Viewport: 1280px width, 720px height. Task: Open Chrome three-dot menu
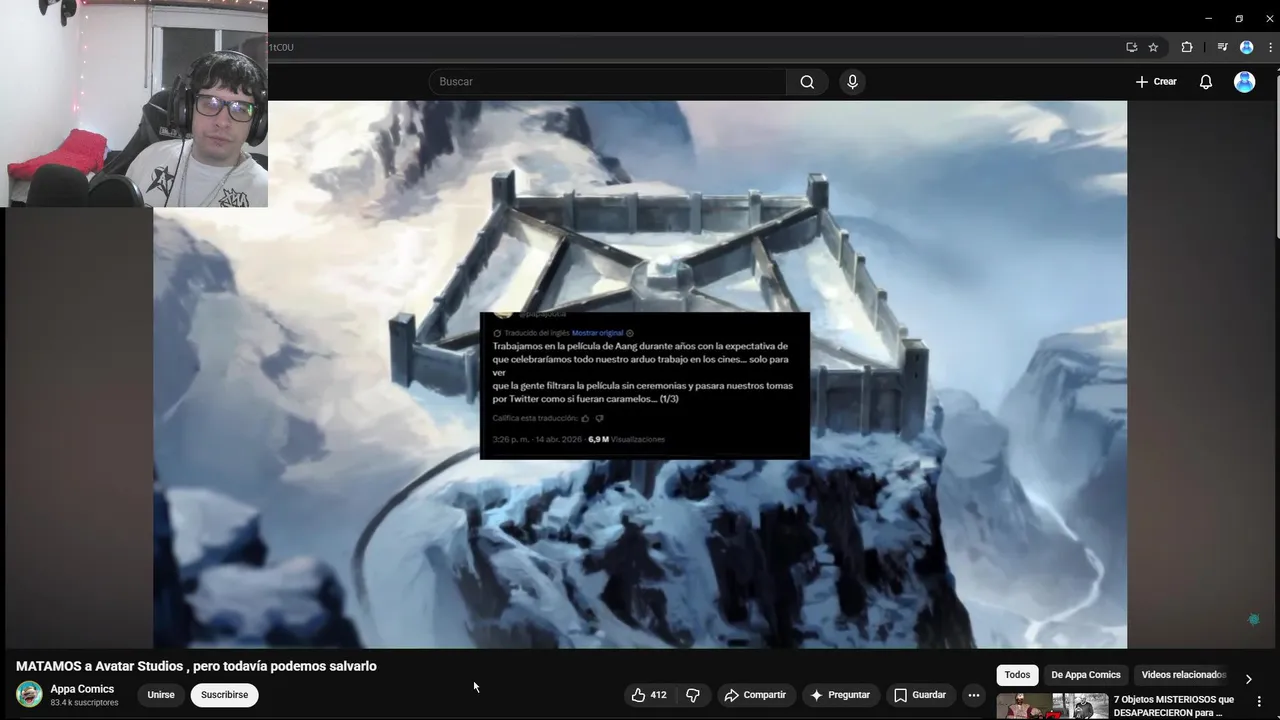coord(1270,47)
